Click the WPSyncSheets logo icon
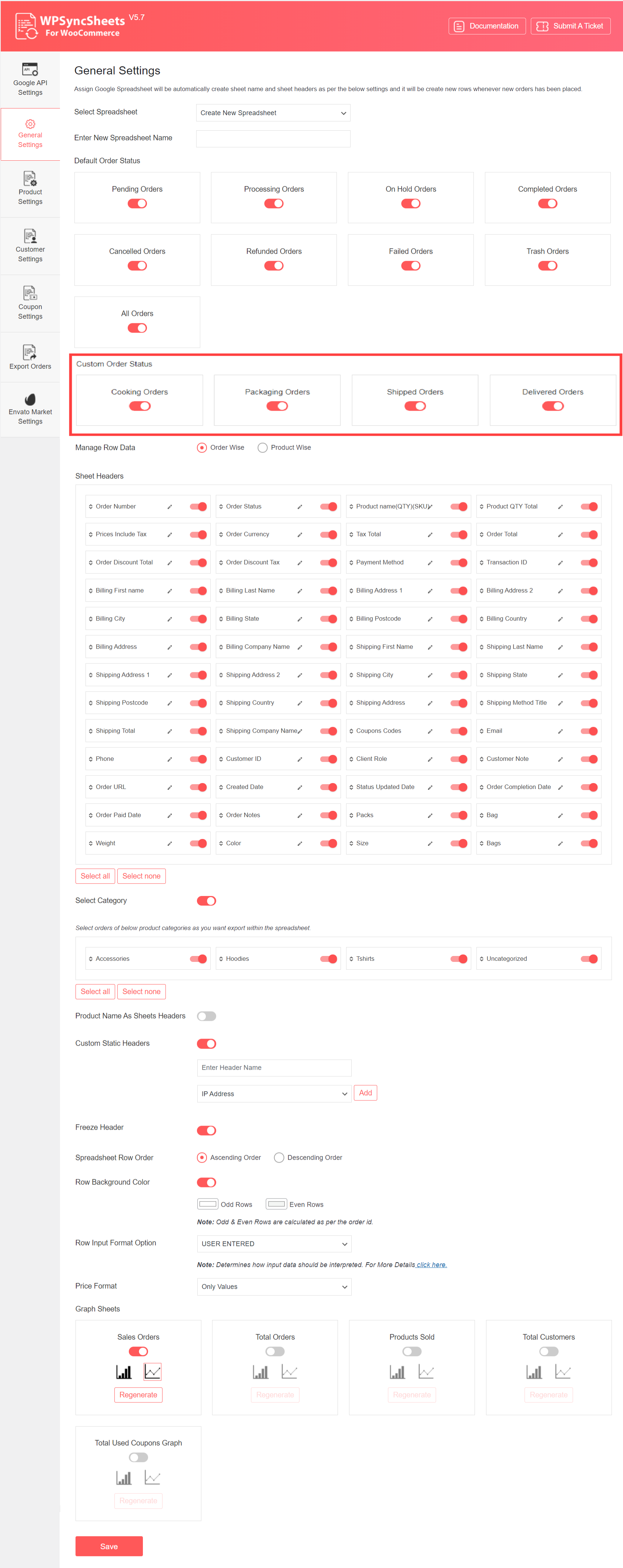 click(x=27, y=26)
